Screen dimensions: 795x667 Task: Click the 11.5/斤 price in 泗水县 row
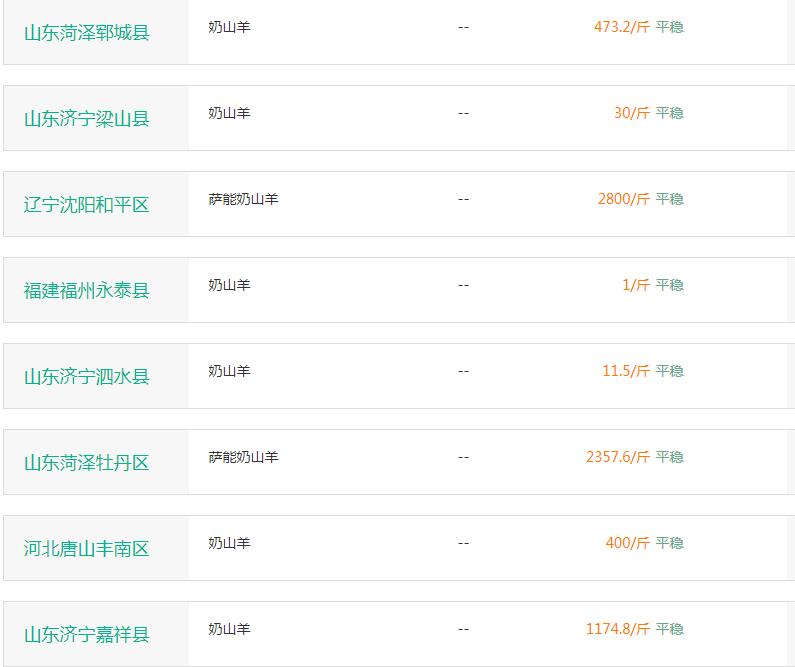pos(626,371)
